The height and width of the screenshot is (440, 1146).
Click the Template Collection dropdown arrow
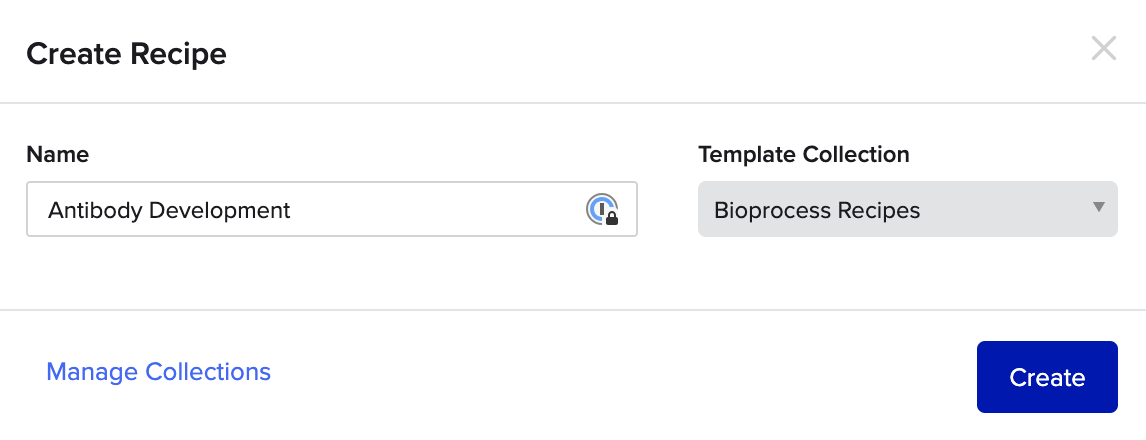pos(1098,207)
